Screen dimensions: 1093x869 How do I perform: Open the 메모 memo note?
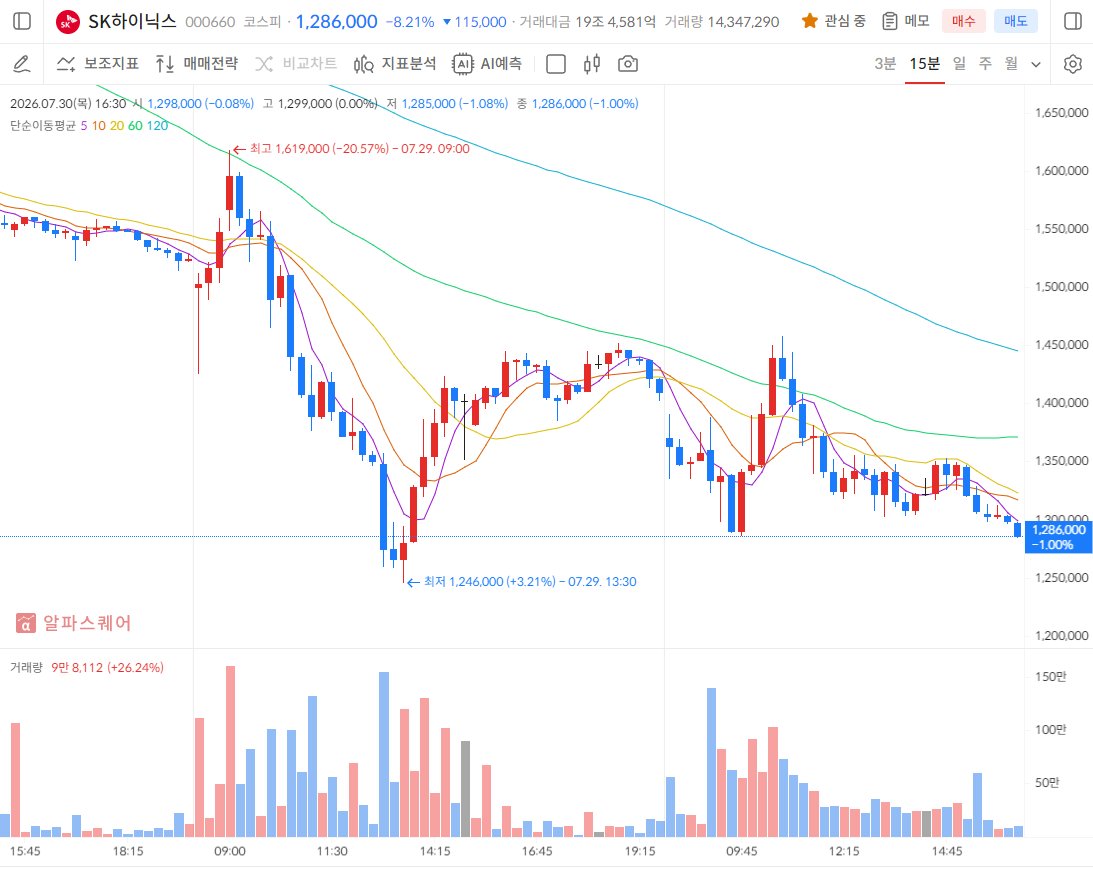pos(905,21)
